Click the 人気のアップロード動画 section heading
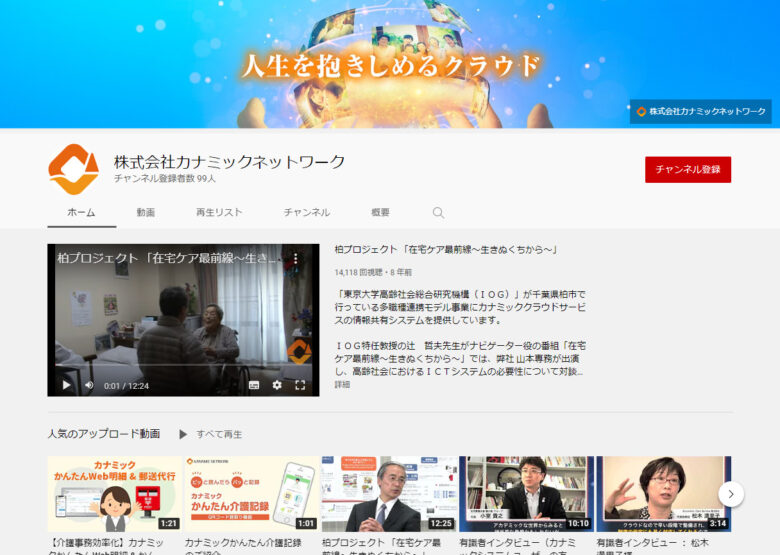Viewport: 780px width, 555px height. coord(104,434)
